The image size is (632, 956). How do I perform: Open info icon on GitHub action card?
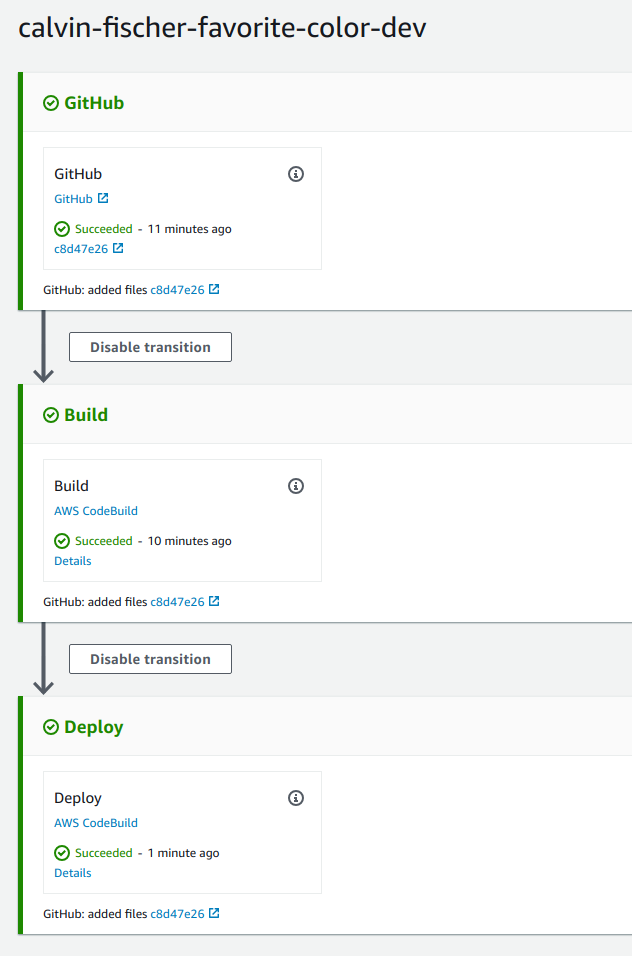[x=296, y=174]
